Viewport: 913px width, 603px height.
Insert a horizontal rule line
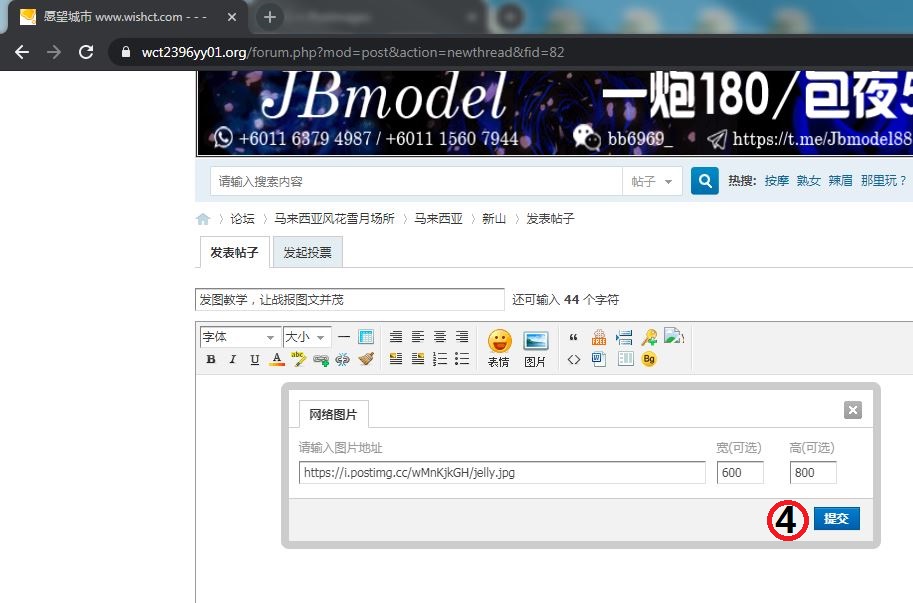point(344,337)
